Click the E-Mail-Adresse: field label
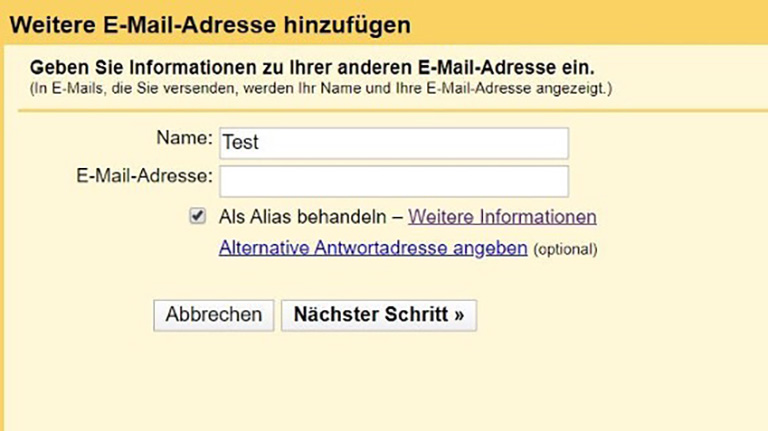This screenshot has height=431, width=768. (144, 177)
